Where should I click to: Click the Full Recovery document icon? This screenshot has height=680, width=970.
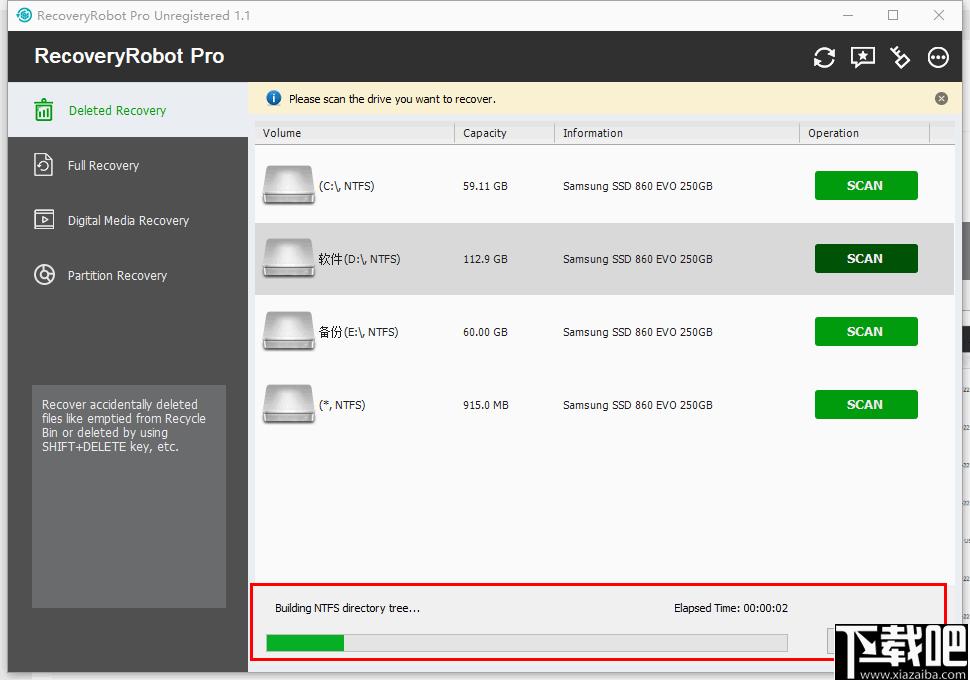(x=43, y=165)
